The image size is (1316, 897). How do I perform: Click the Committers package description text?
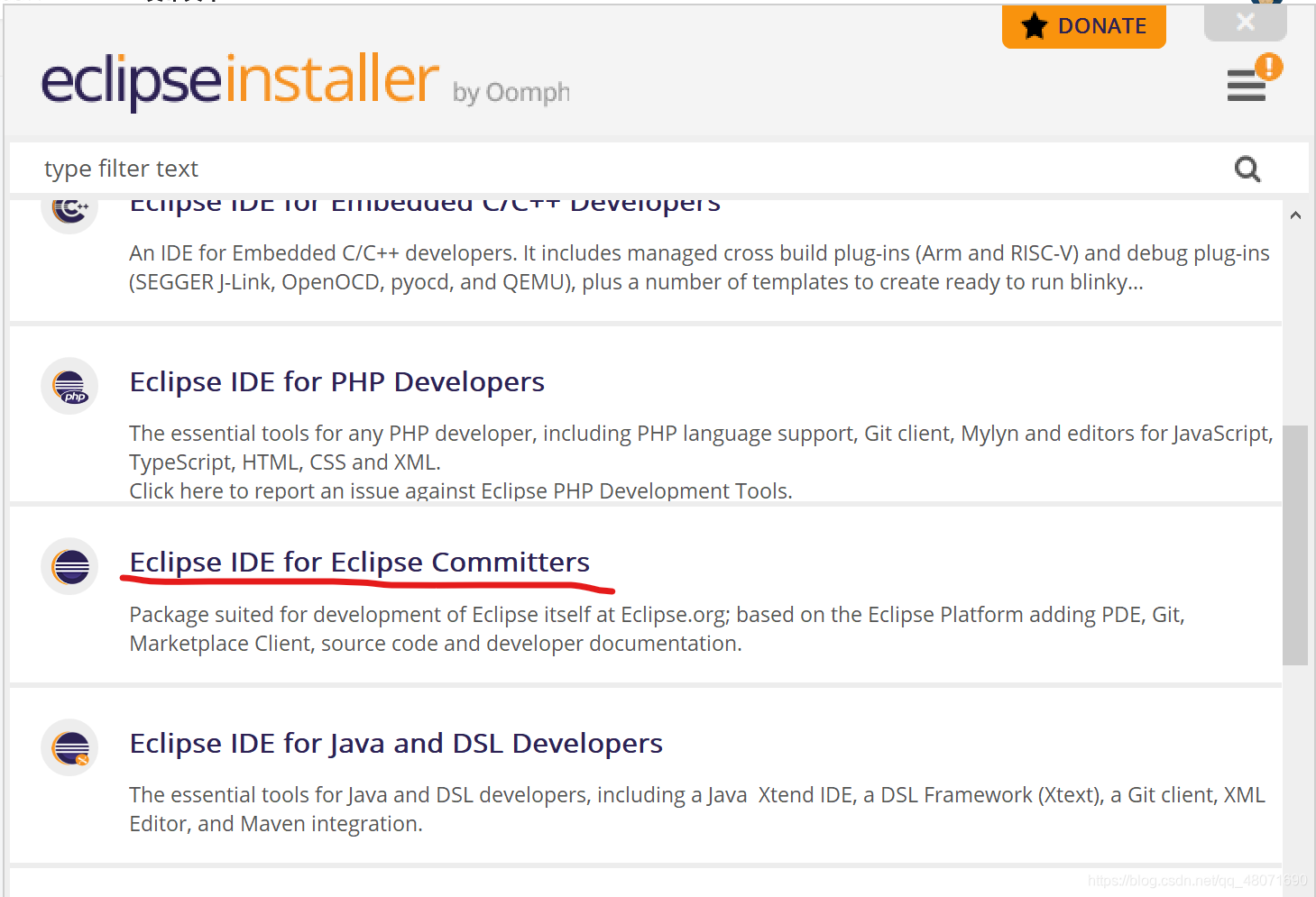(x=657, y=629)
